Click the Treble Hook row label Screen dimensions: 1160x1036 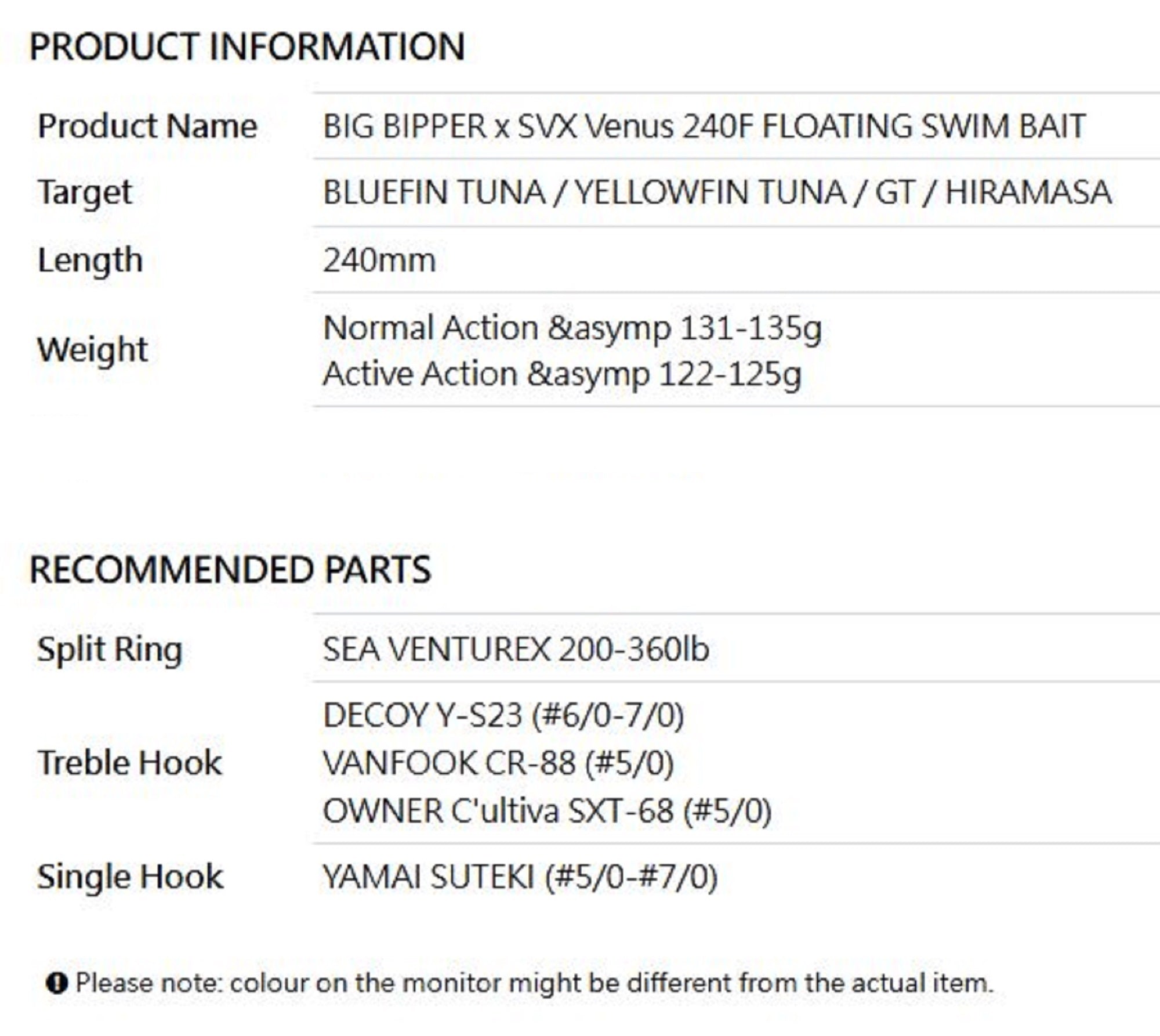pos(129,762)
